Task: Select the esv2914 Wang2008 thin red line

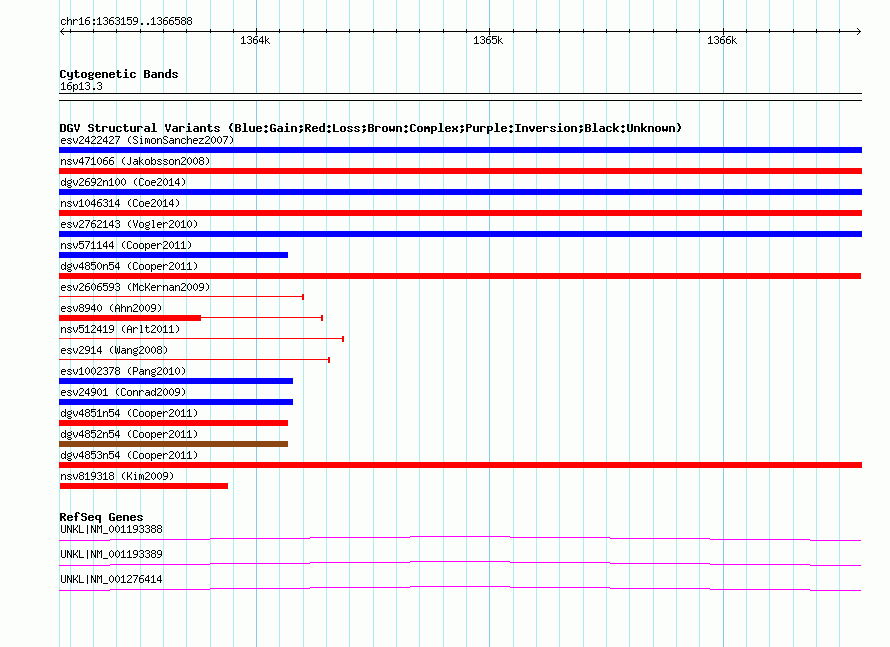Action: (195, 360)
